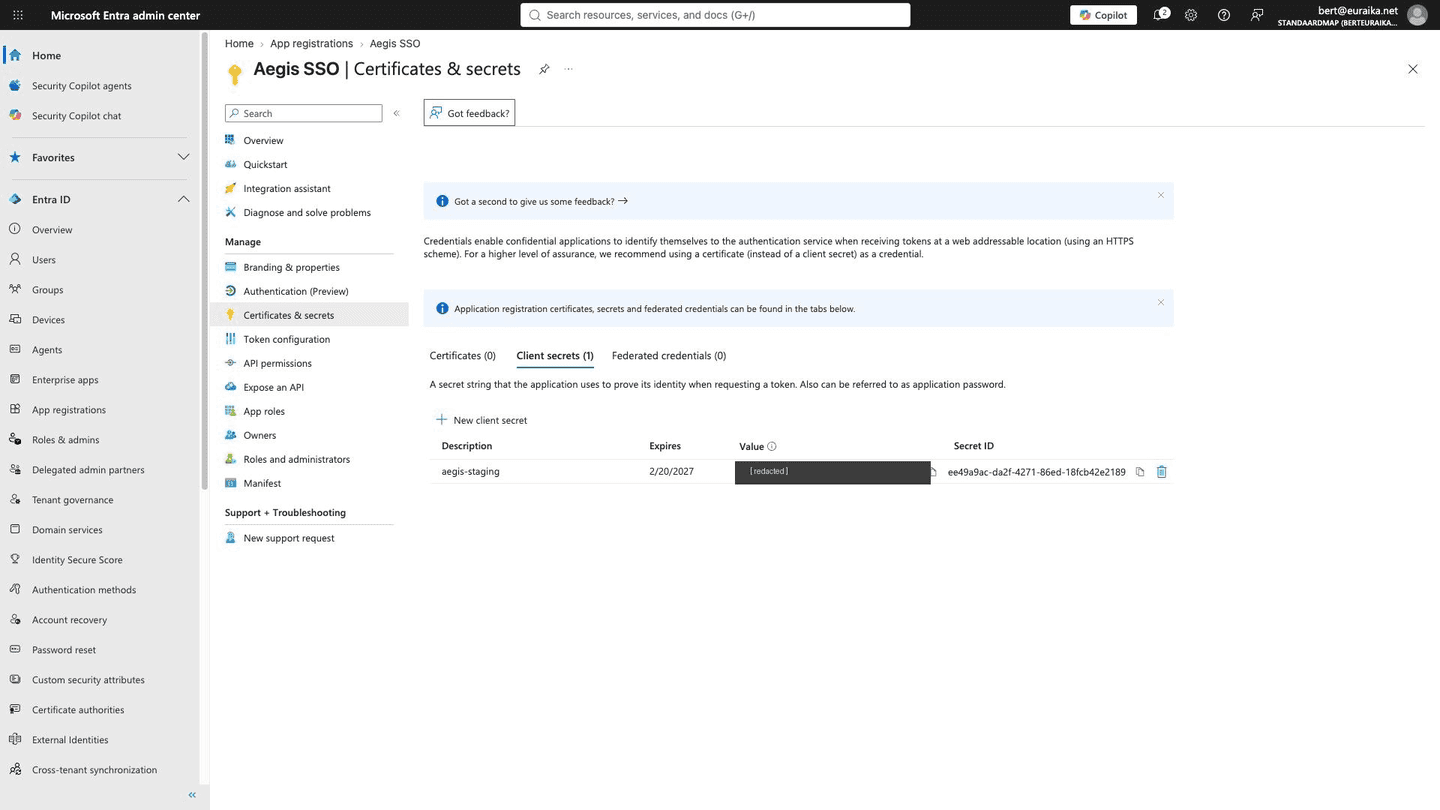Collapse the Entra ID section
This screenshot has width=1440, height=810.
coord(183,199)
